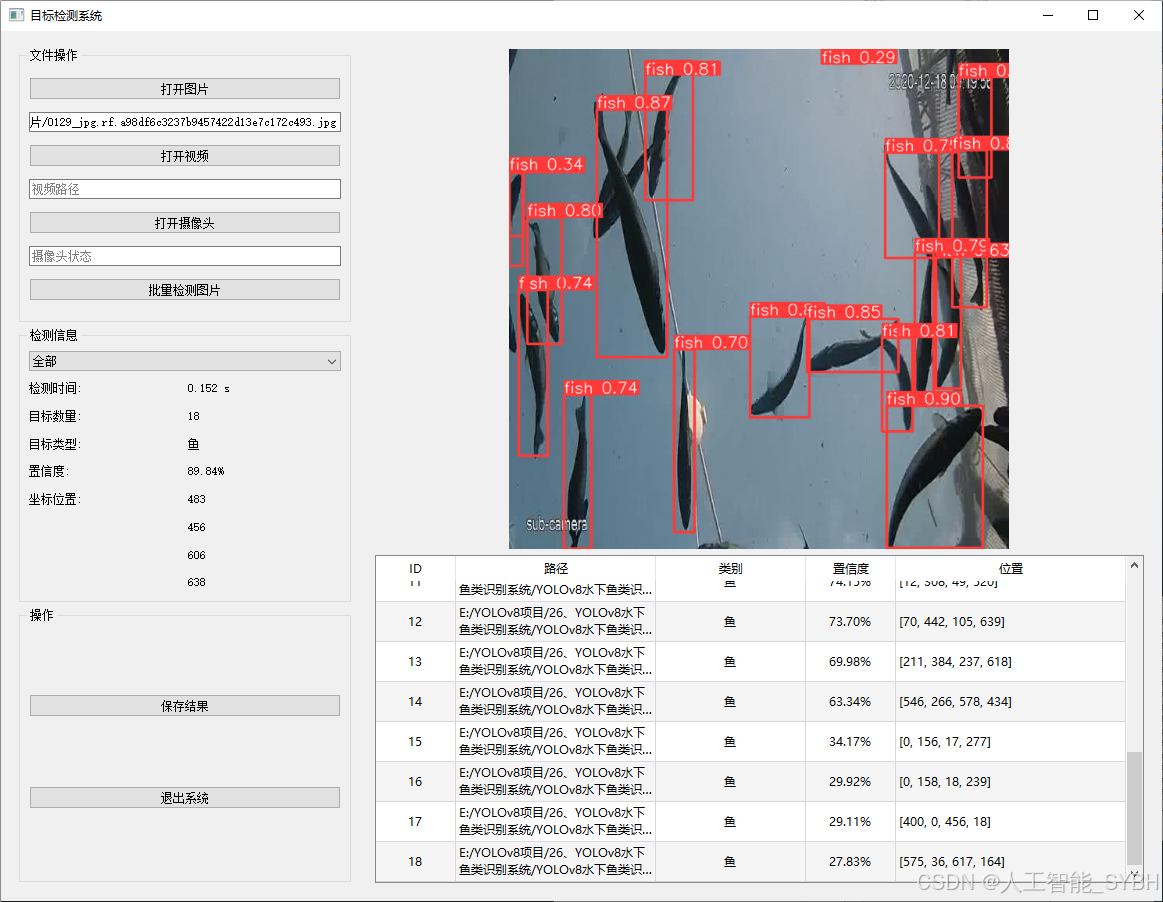Viewport: 1163px width, 902px height.
Task: Click the 摄像头状态 input field
Action: (184, 255)
